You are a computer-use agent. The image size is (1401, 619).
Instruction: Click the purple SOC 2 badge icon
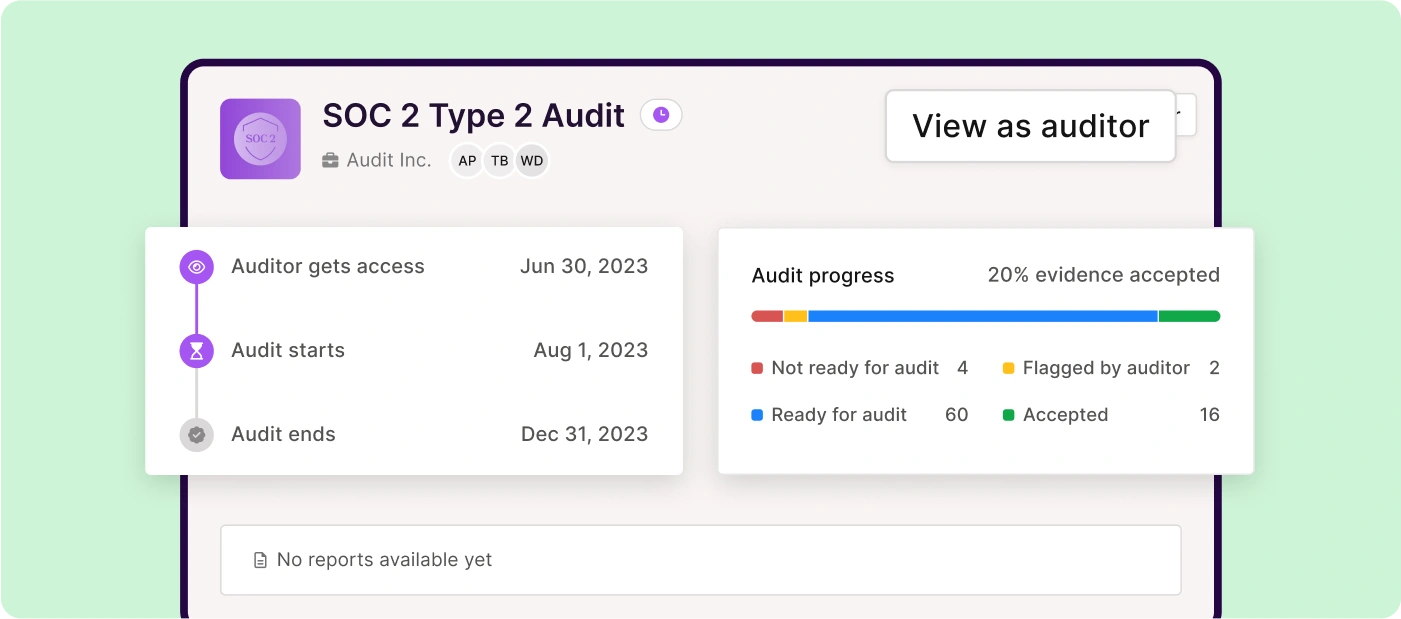(x=260, y=139)
